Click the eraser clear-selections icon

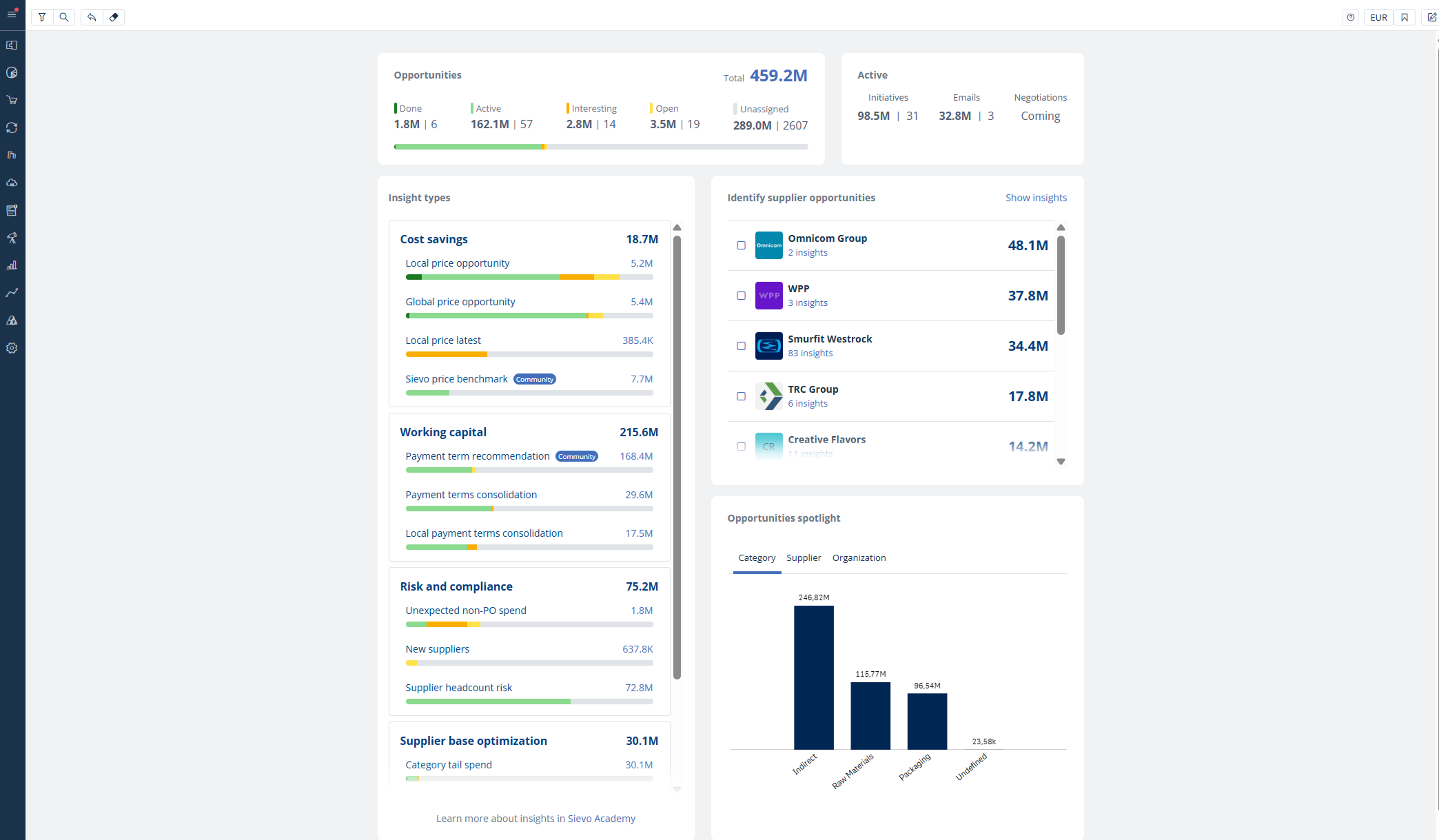coord(114,17)
